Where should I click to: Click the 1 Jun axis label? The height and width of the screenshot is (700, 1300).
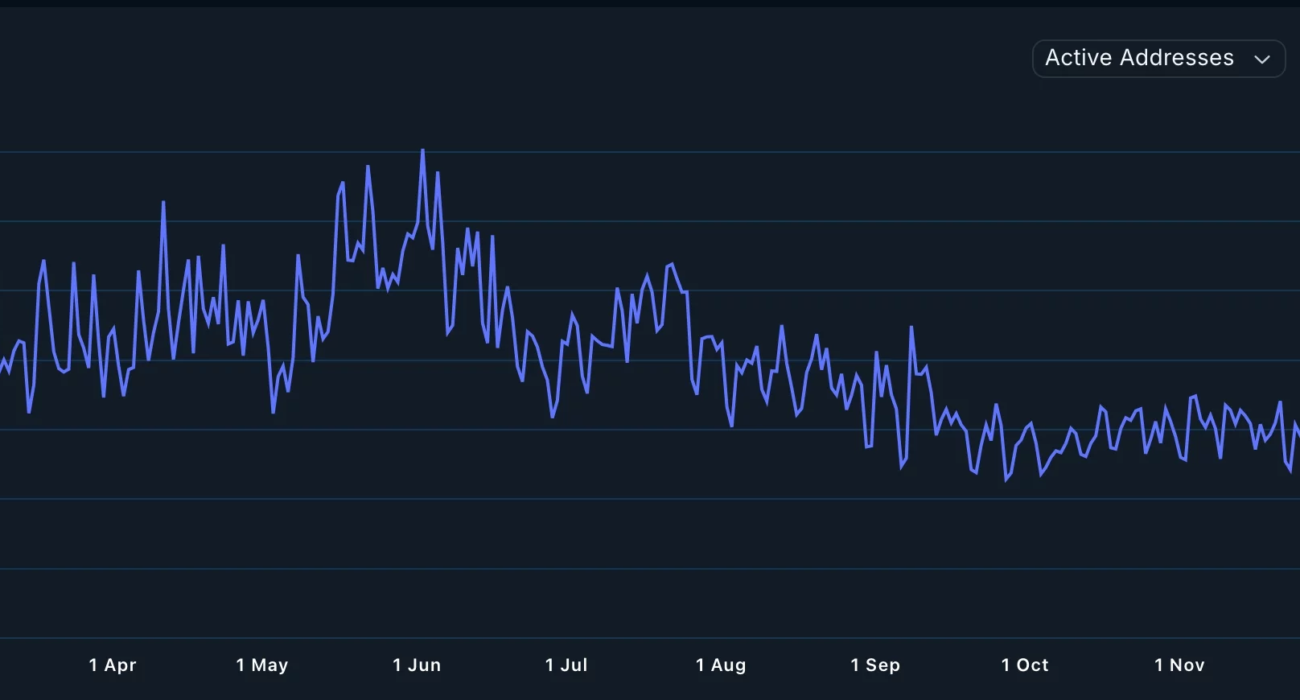click(x=416, y=665)
